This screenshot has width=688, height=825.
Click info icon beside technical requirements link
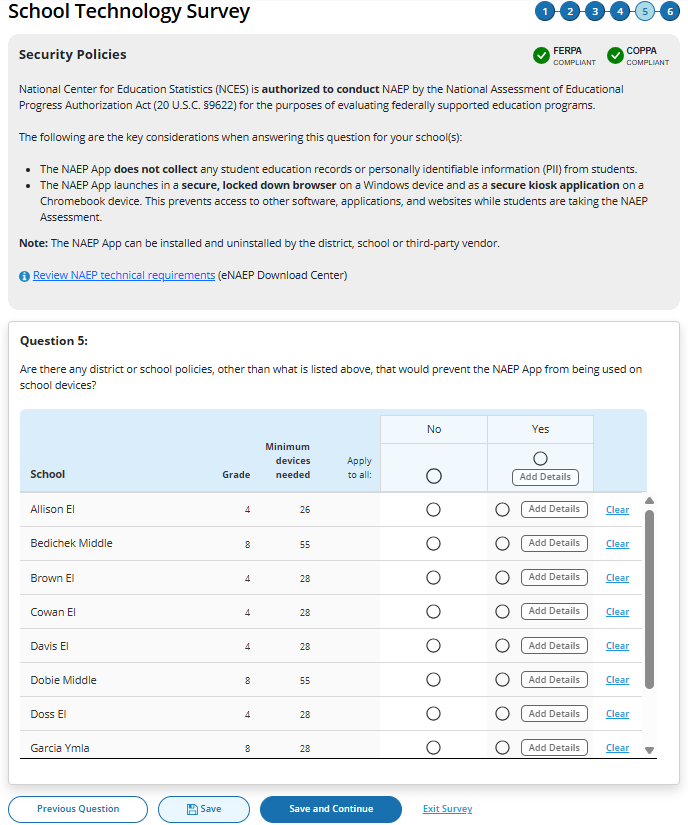click(x=24, y=276)
